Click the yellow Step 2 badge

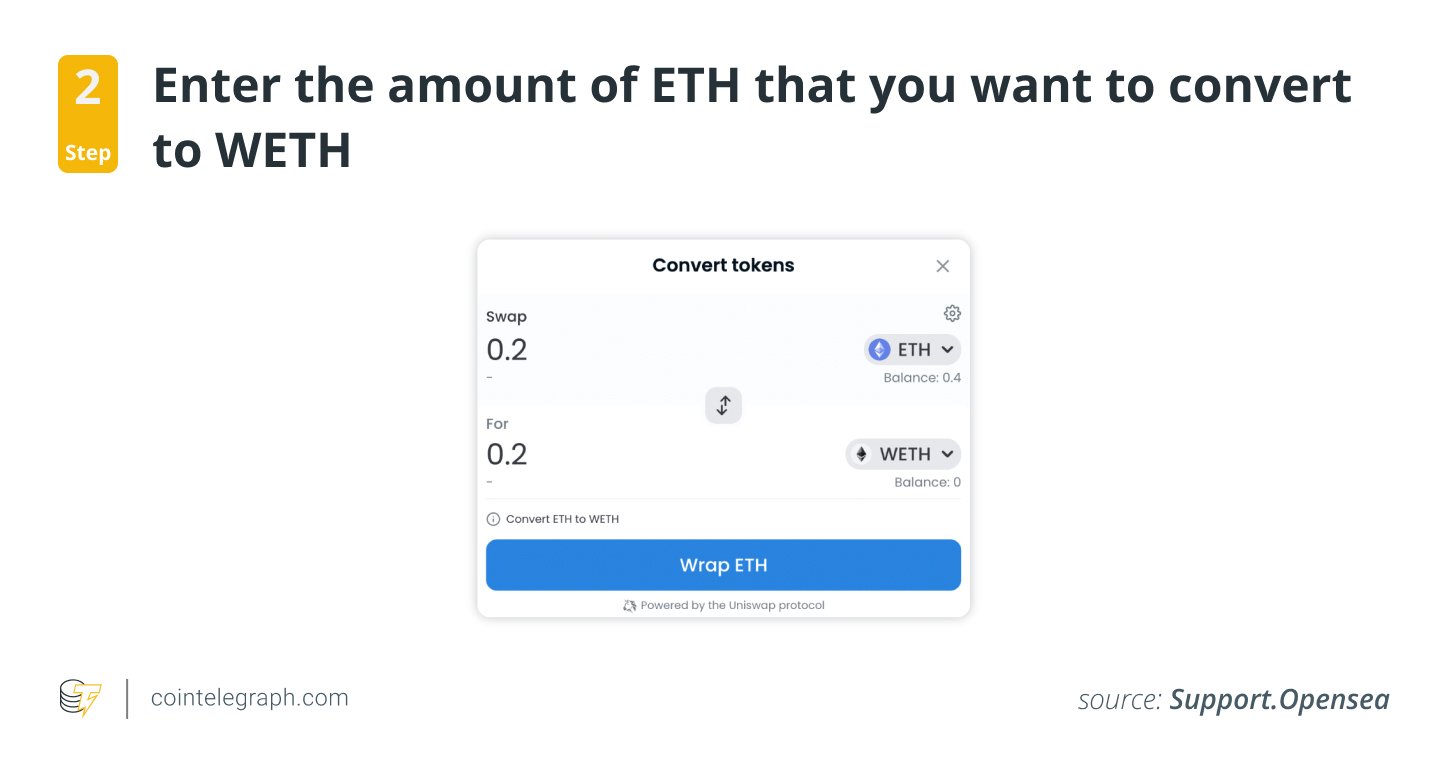point(88,113)
